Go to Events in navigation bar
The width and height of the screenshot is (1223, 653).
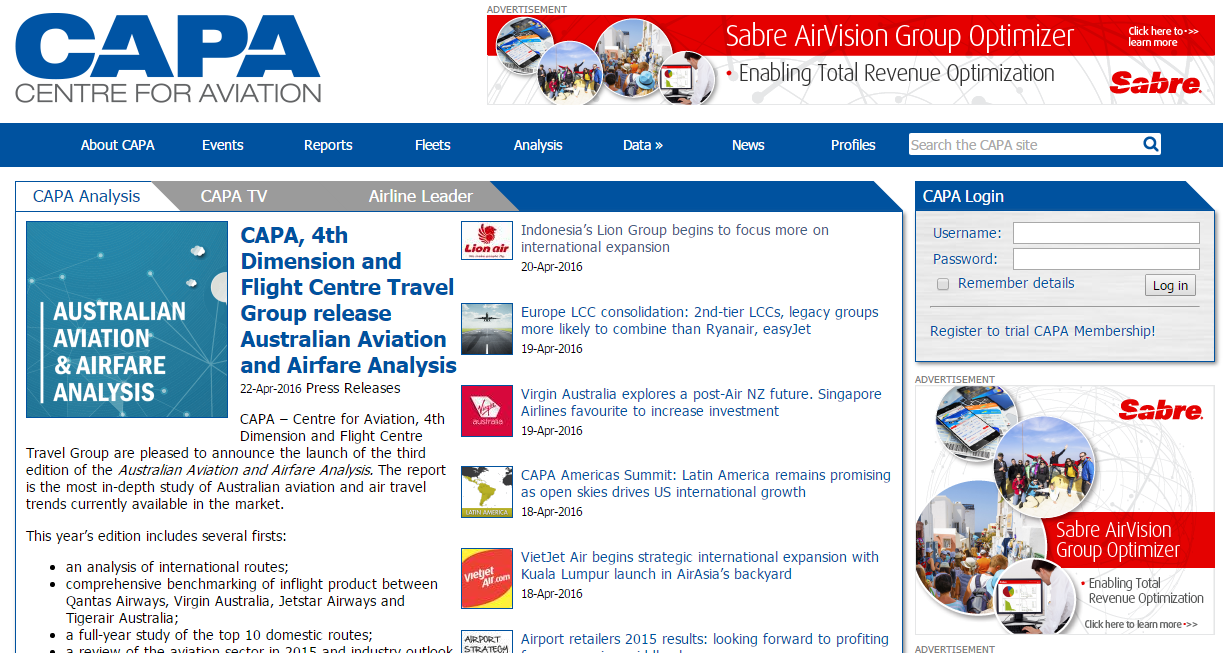(222, 145)
